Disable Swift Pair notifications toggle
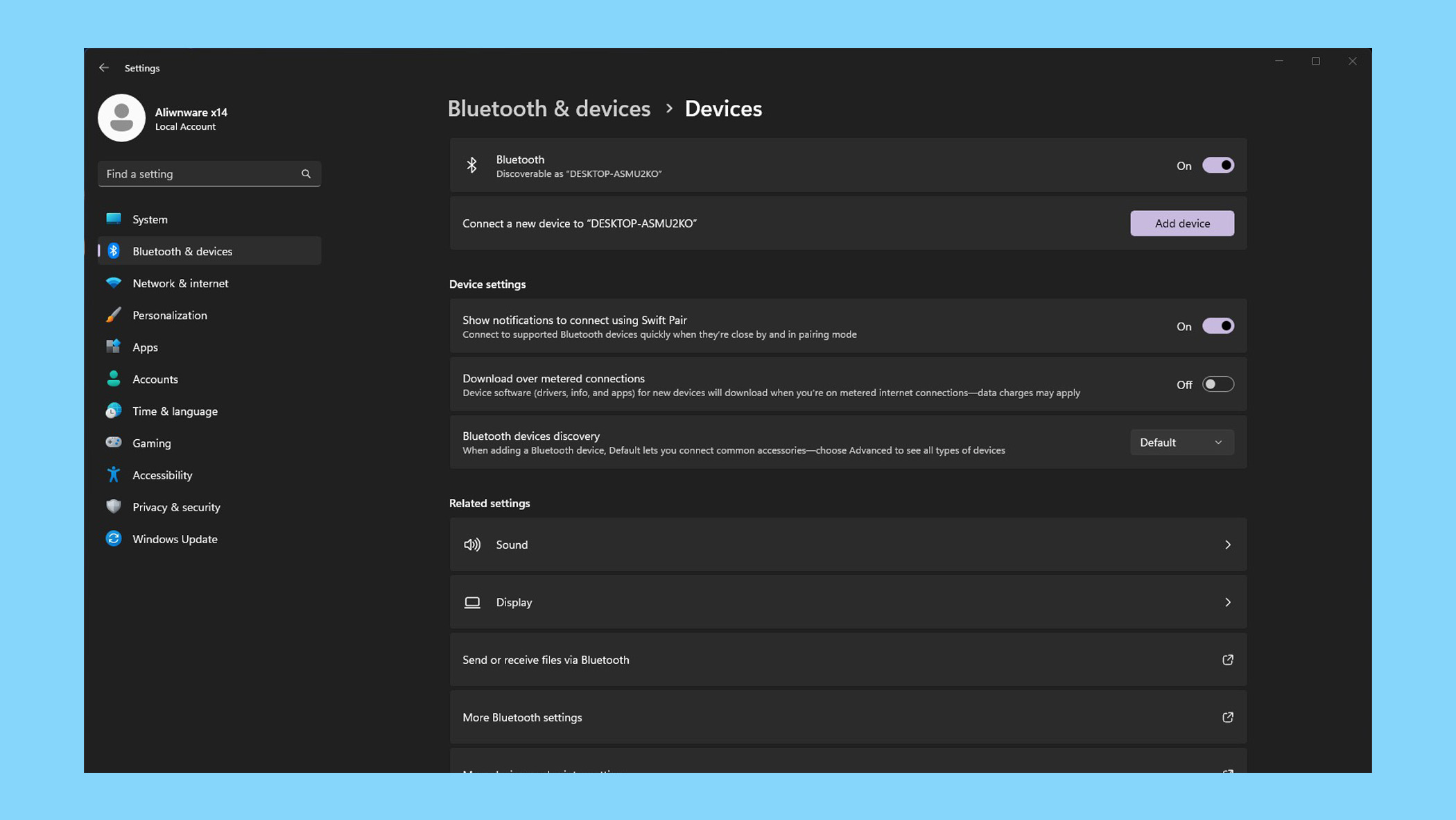 (1218, 326)
